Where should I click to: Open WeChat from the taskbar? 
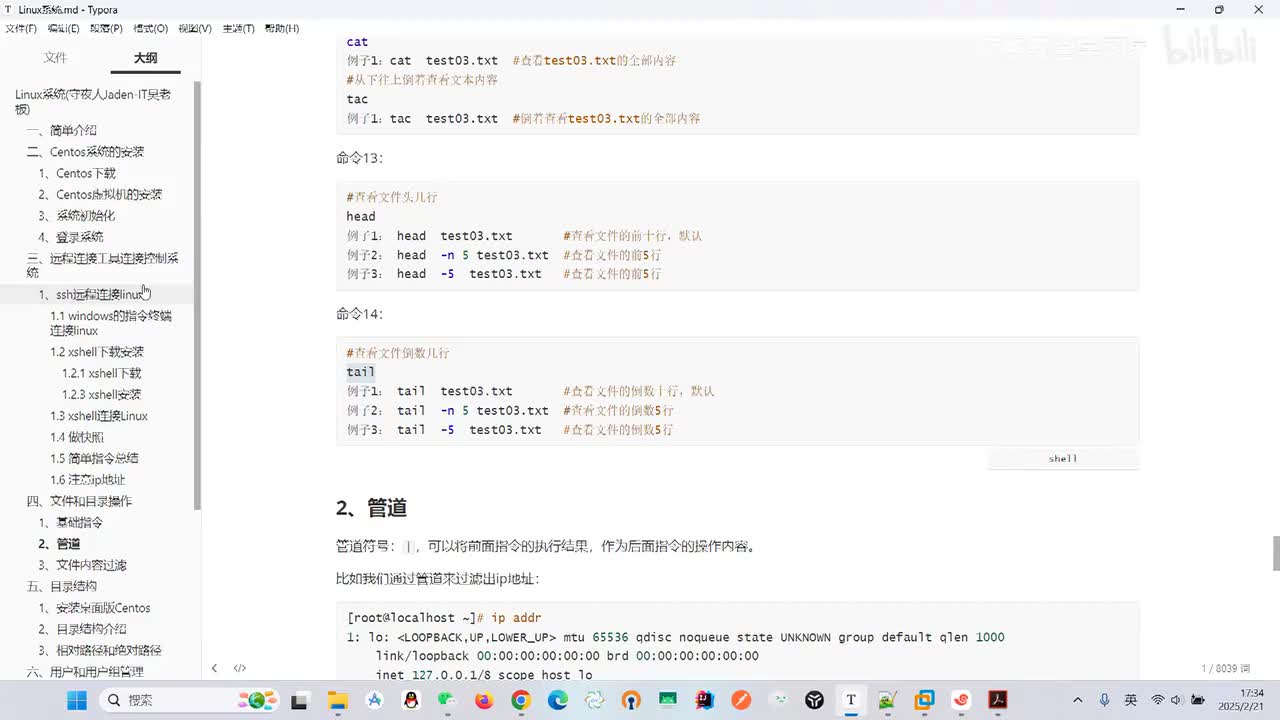coord(447,700)
